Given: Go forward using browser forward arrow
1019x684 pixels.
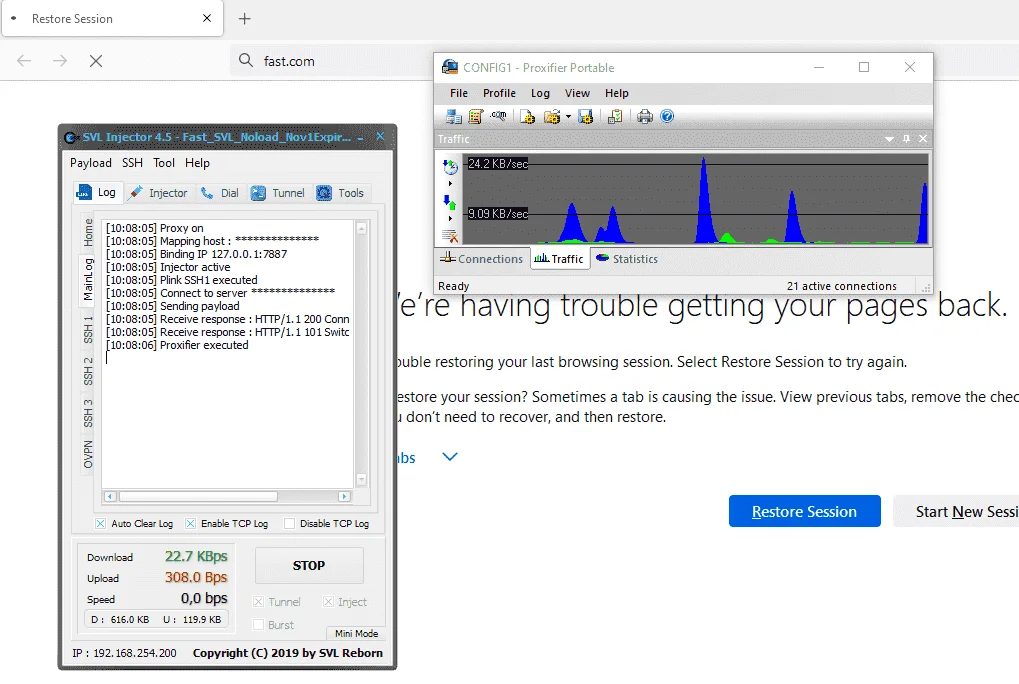Looking at the screenshot, I should (60, 61).
